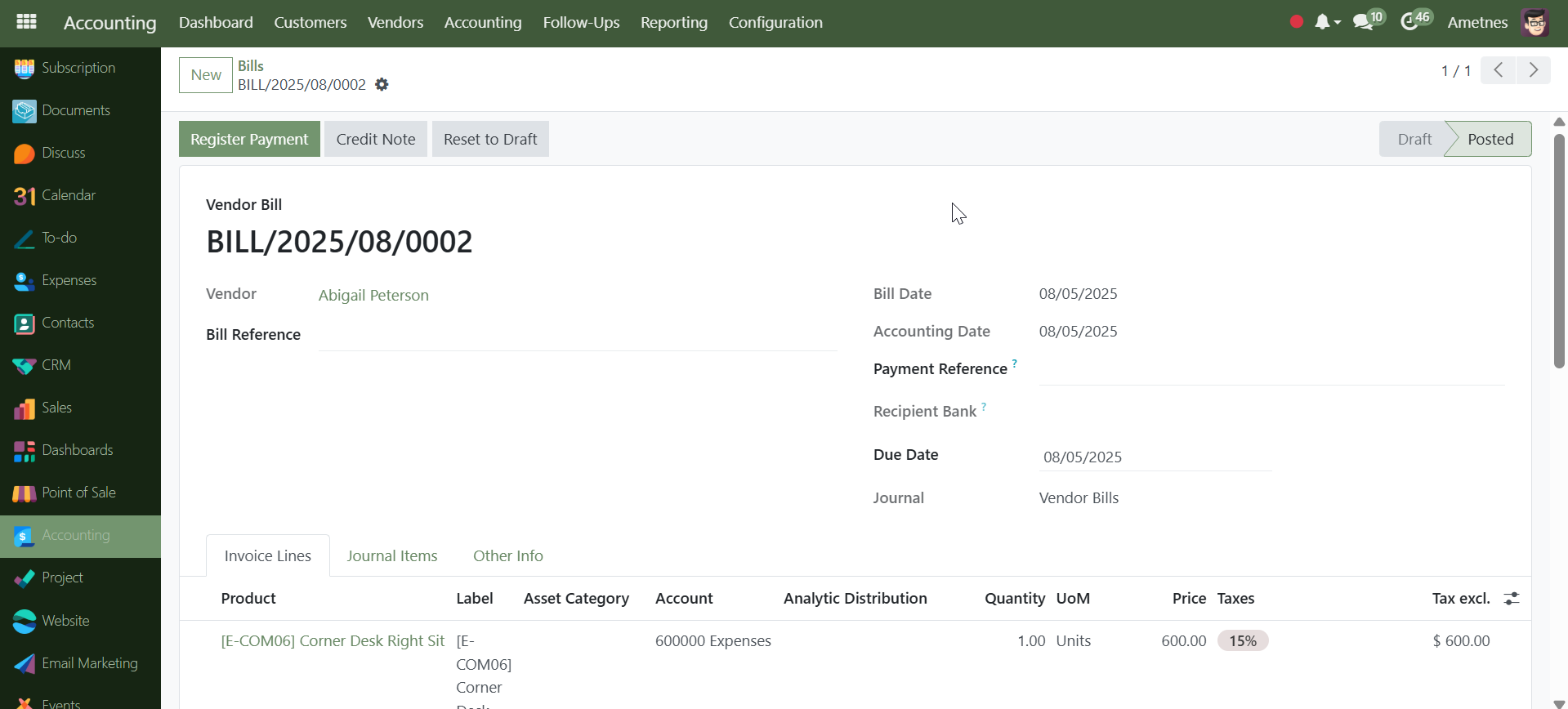Screen dimensions: 1568x709
Task: Click the red recording indicator dot
Action: coord(1296,22)
